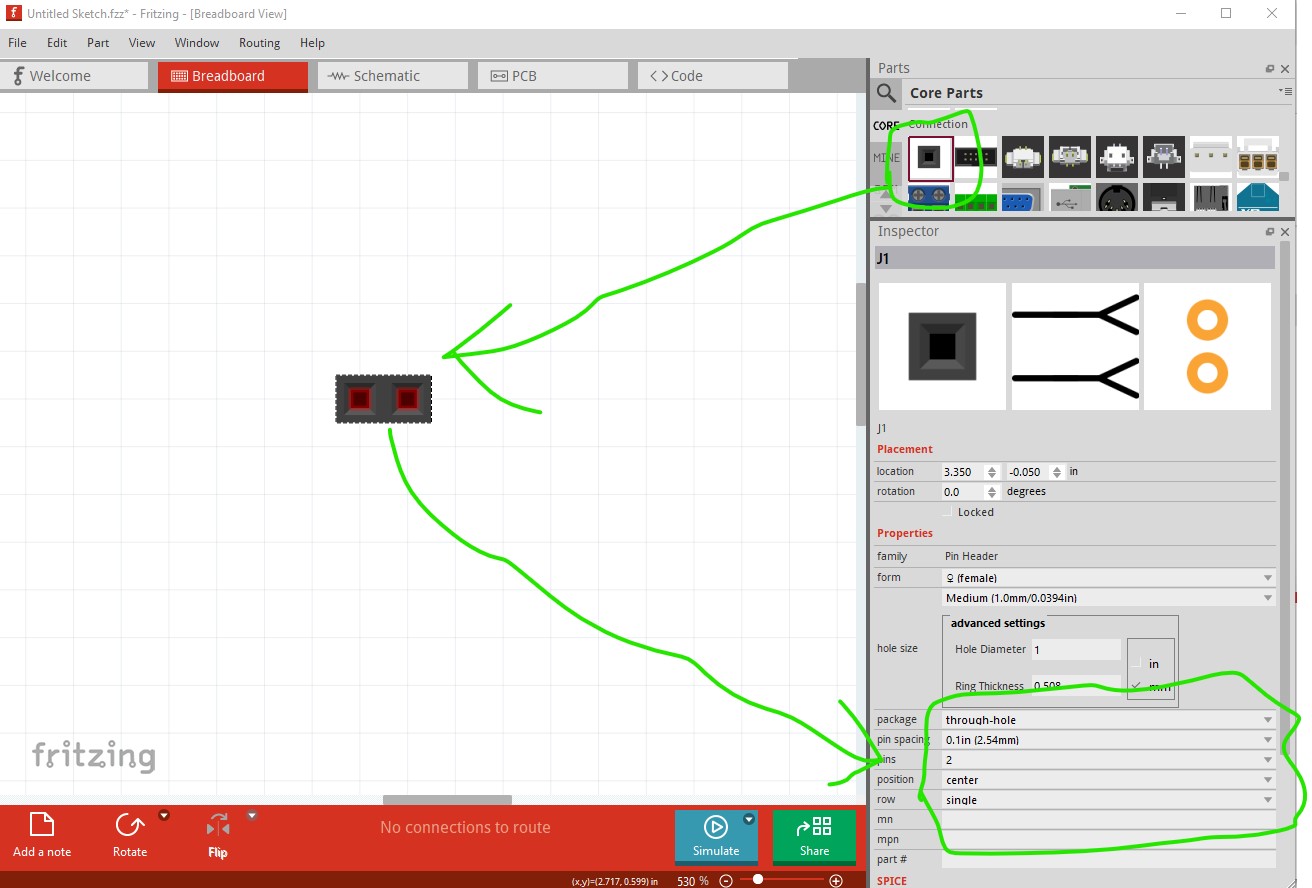Open the pin spacing dropdown
1312x888 pixels.
click(x=1108, y=740)
